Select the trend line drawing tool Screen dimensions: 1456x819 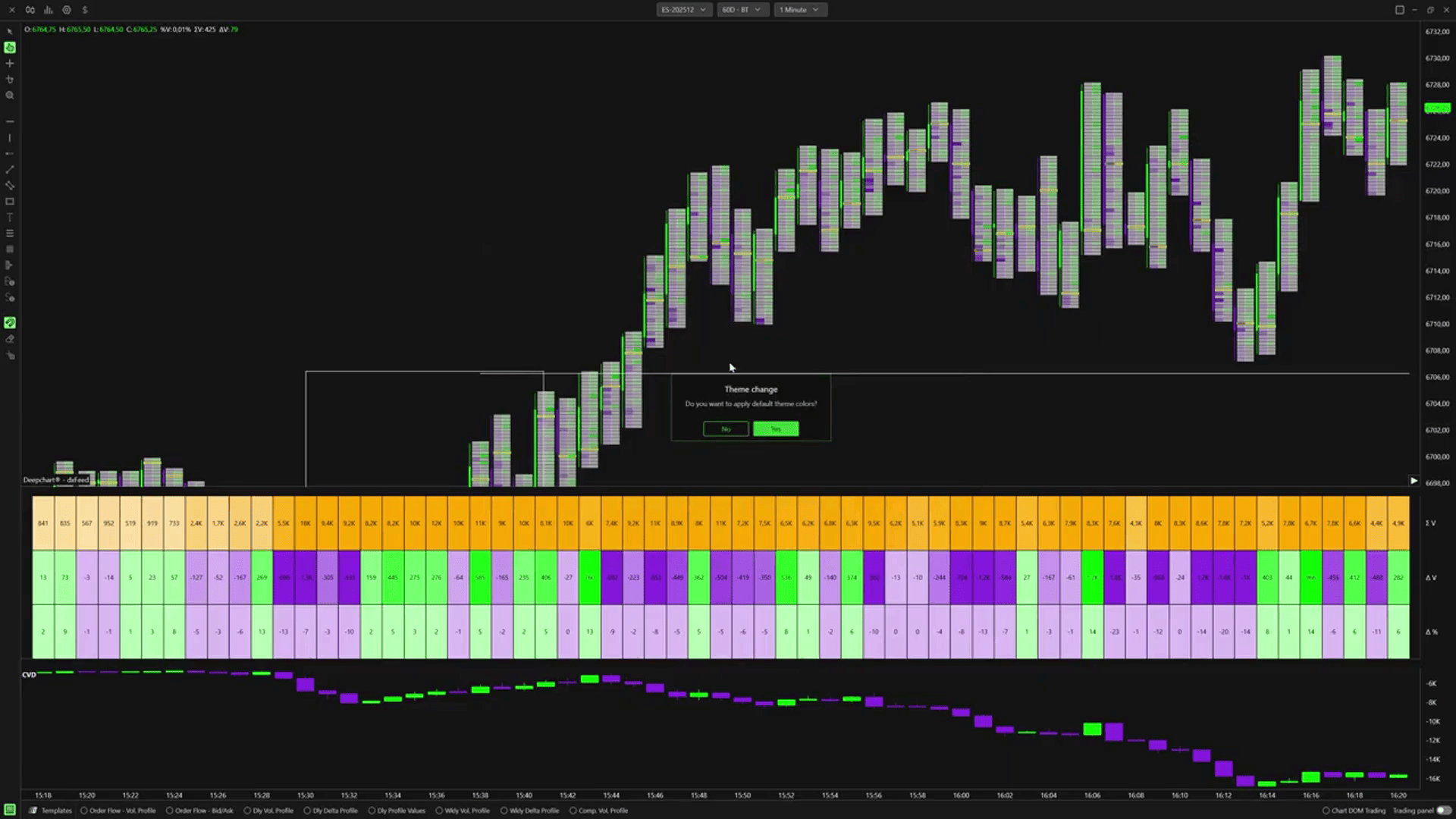pyautogui.click(x=10, y=170)
